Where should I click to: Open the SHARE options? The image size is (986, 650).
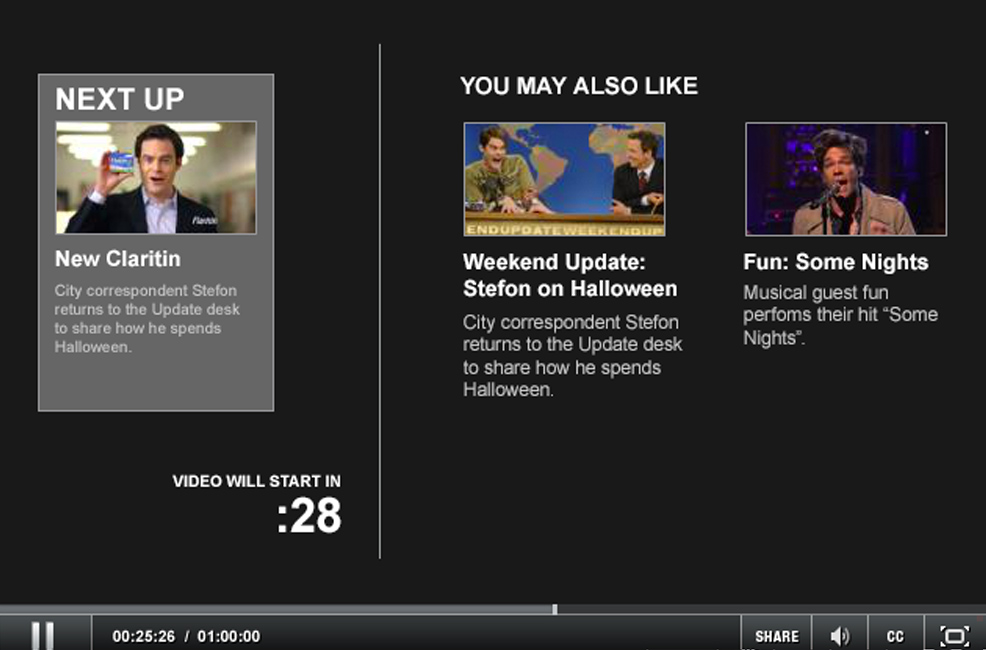[x=777, y=636]
